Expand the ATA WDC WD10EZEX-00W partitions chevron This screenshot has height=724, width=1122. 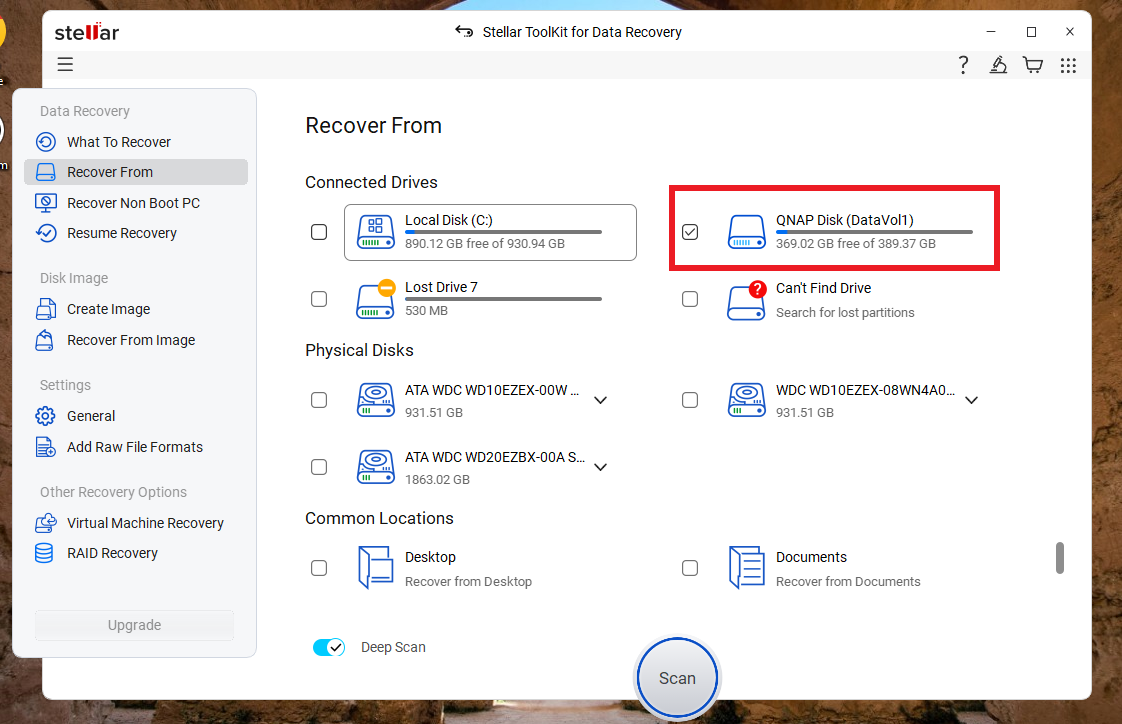click(x=600, y=400)
